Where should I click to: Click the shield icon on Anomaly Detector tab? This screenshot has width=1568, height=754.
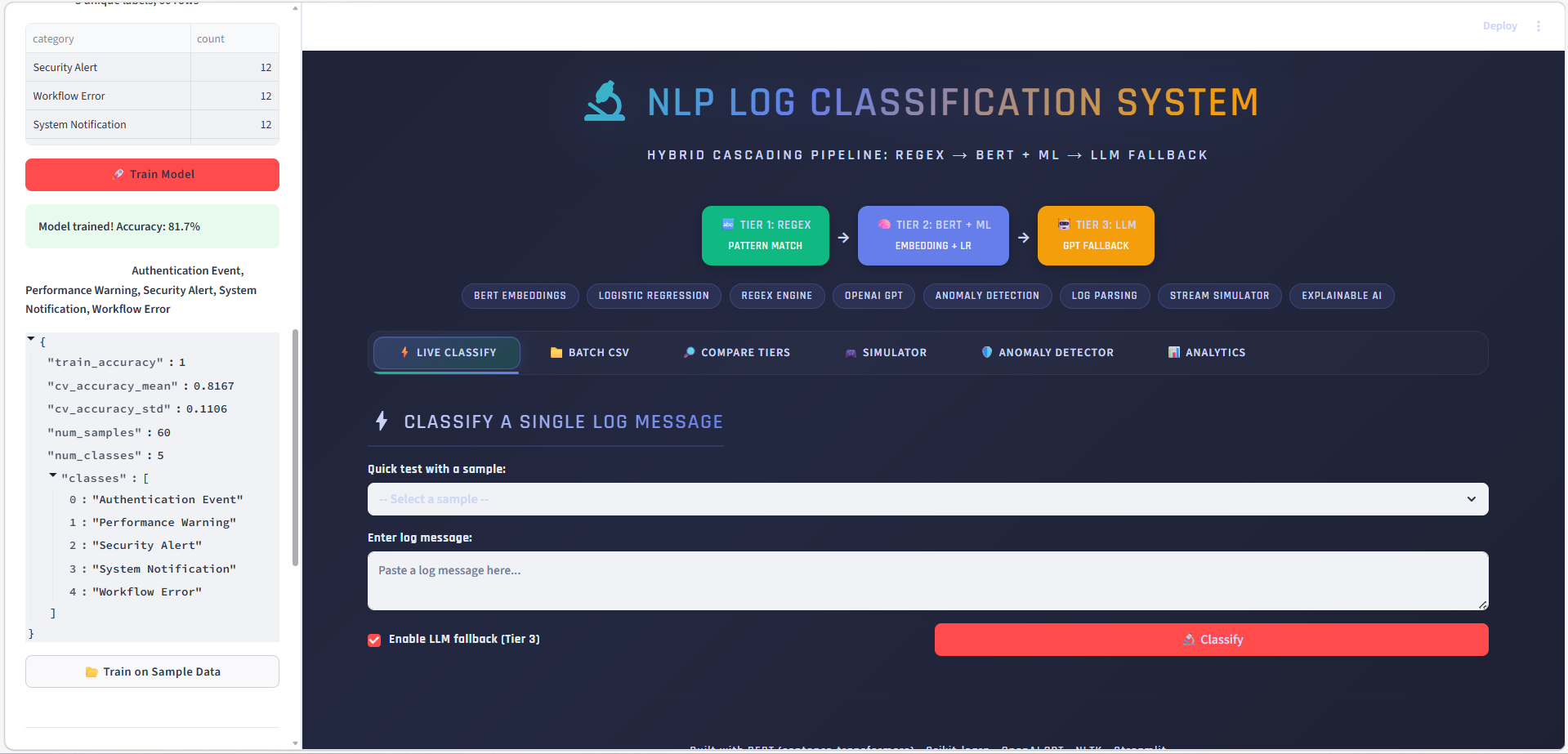(x=987, y=353)
